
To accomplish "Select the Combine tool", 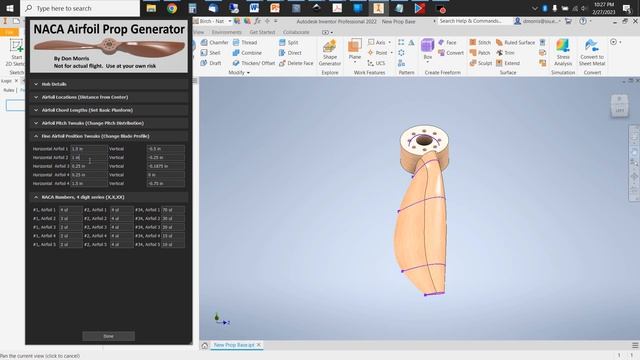I will (x=247, y=53).
